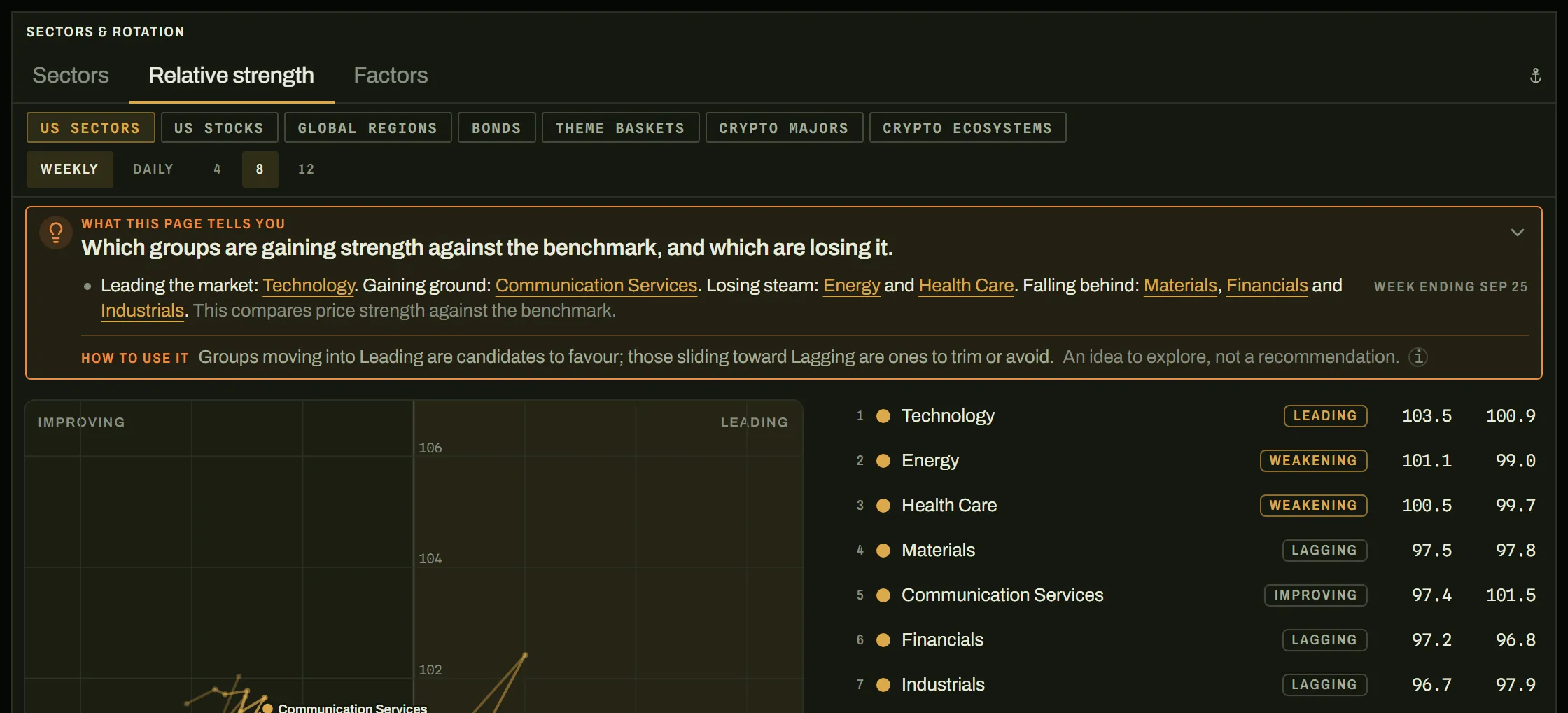Select the Financials row in the ranking
The width and height of the screenshot is (1568, 713).
click(x=1196, y=640)
